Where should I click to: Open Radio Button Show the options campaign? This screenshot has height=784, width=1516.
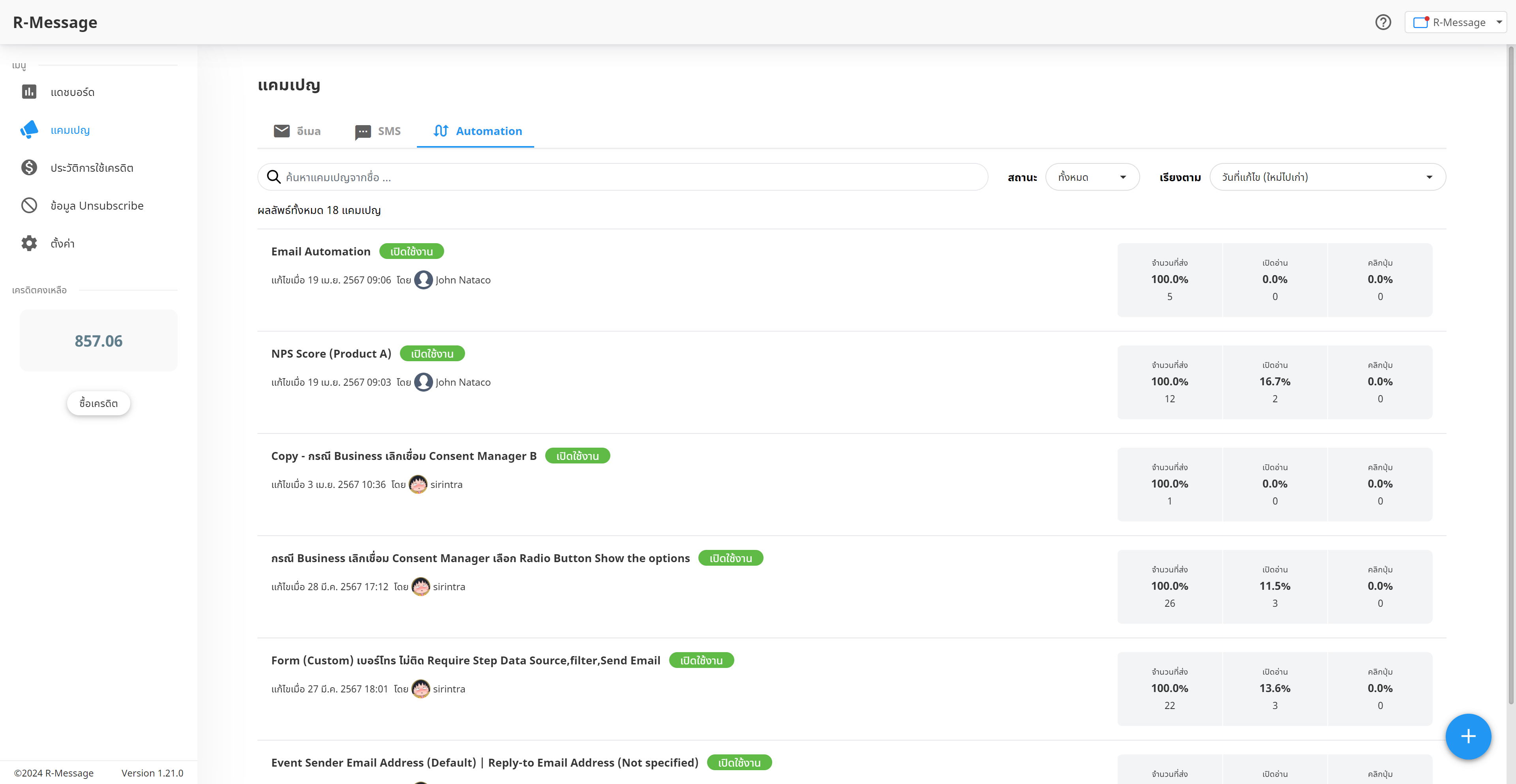(x=480, y=558)
